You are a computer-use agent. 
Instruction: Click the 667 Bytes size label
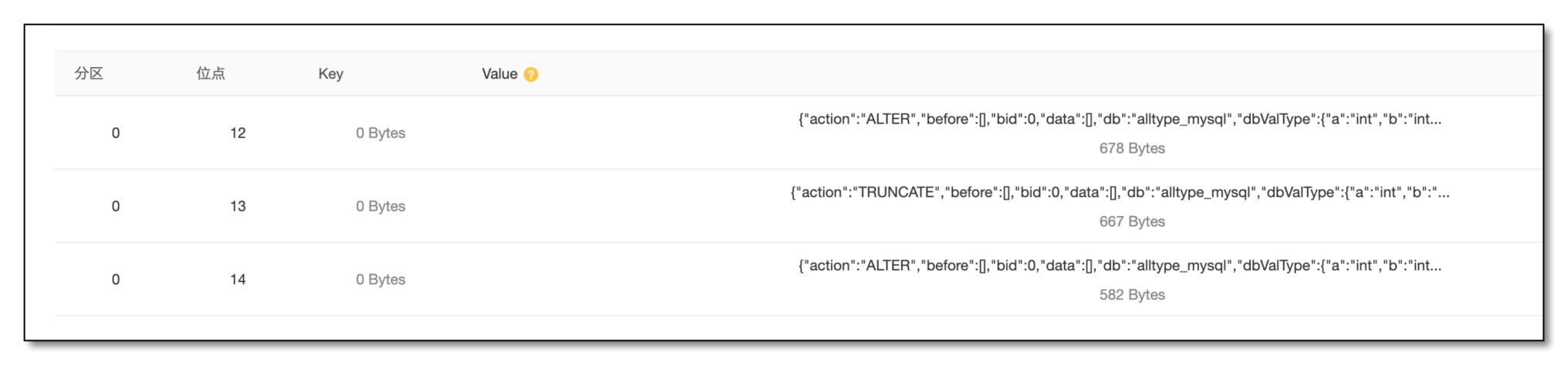point(1132,221)
